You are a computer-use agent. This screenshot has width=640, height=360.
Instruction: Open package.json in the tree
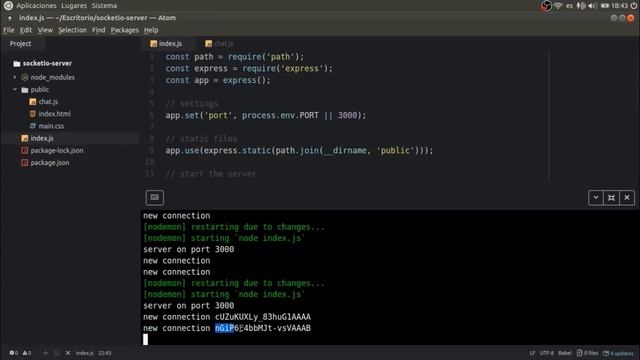[x=50, y=163]
